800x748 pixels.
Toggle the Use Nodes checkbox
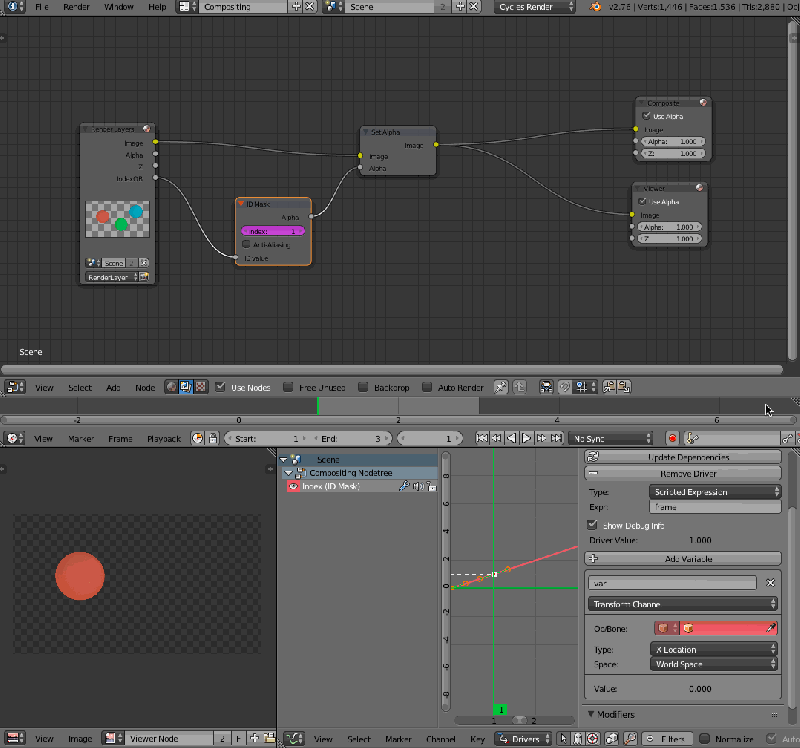tap(220, 387)
